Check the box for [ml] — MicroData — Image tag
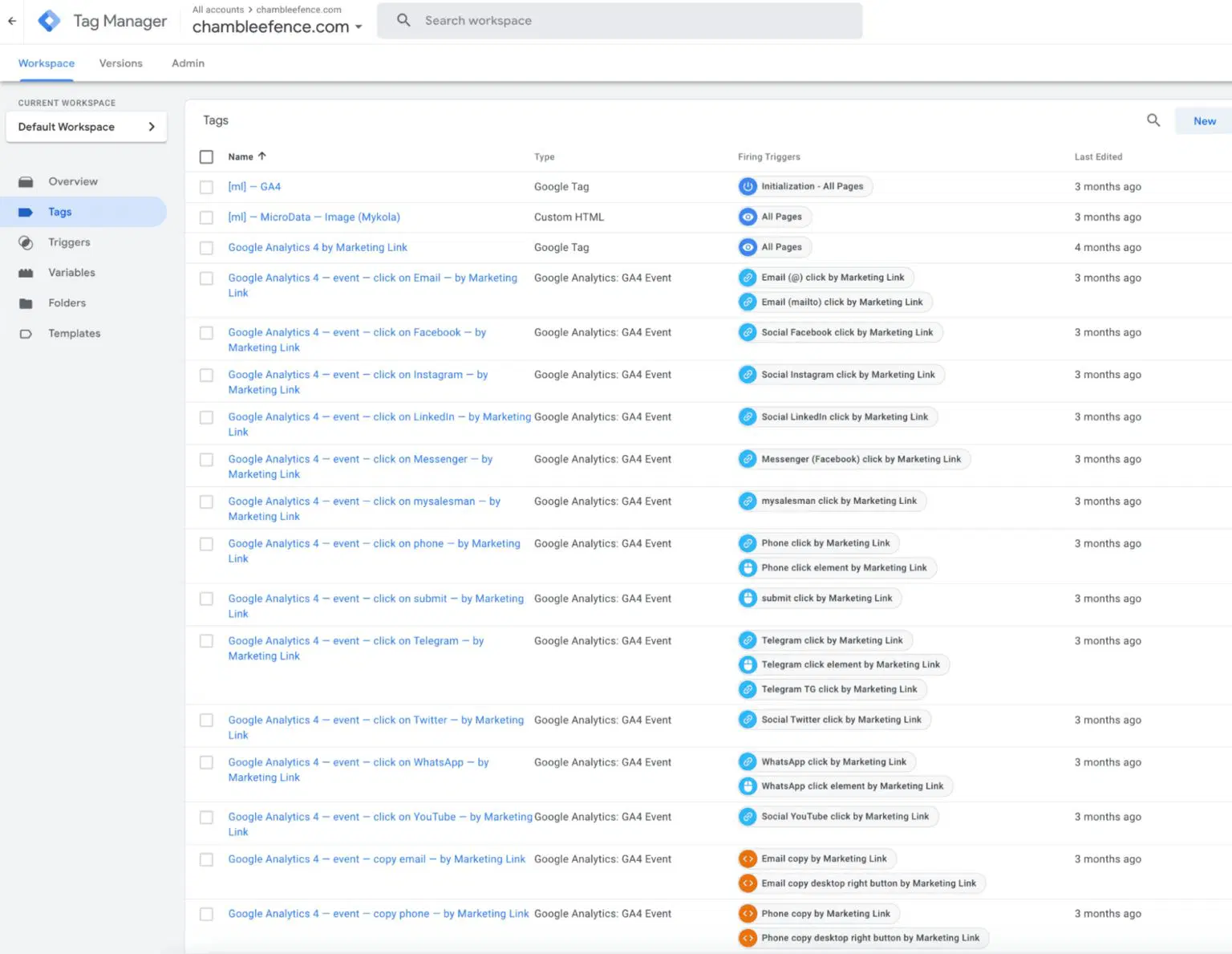 [206, 217]
